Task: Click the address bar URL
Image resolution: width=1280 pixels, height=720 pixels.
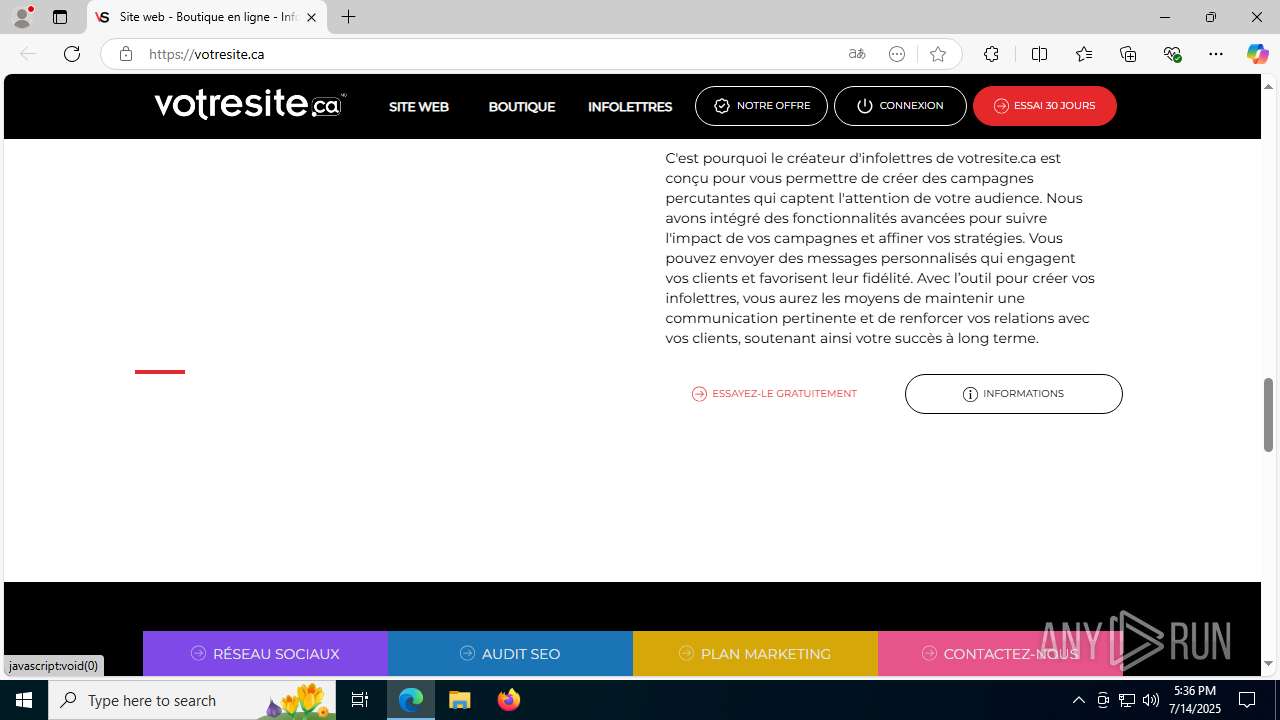Action: [207, 54]
